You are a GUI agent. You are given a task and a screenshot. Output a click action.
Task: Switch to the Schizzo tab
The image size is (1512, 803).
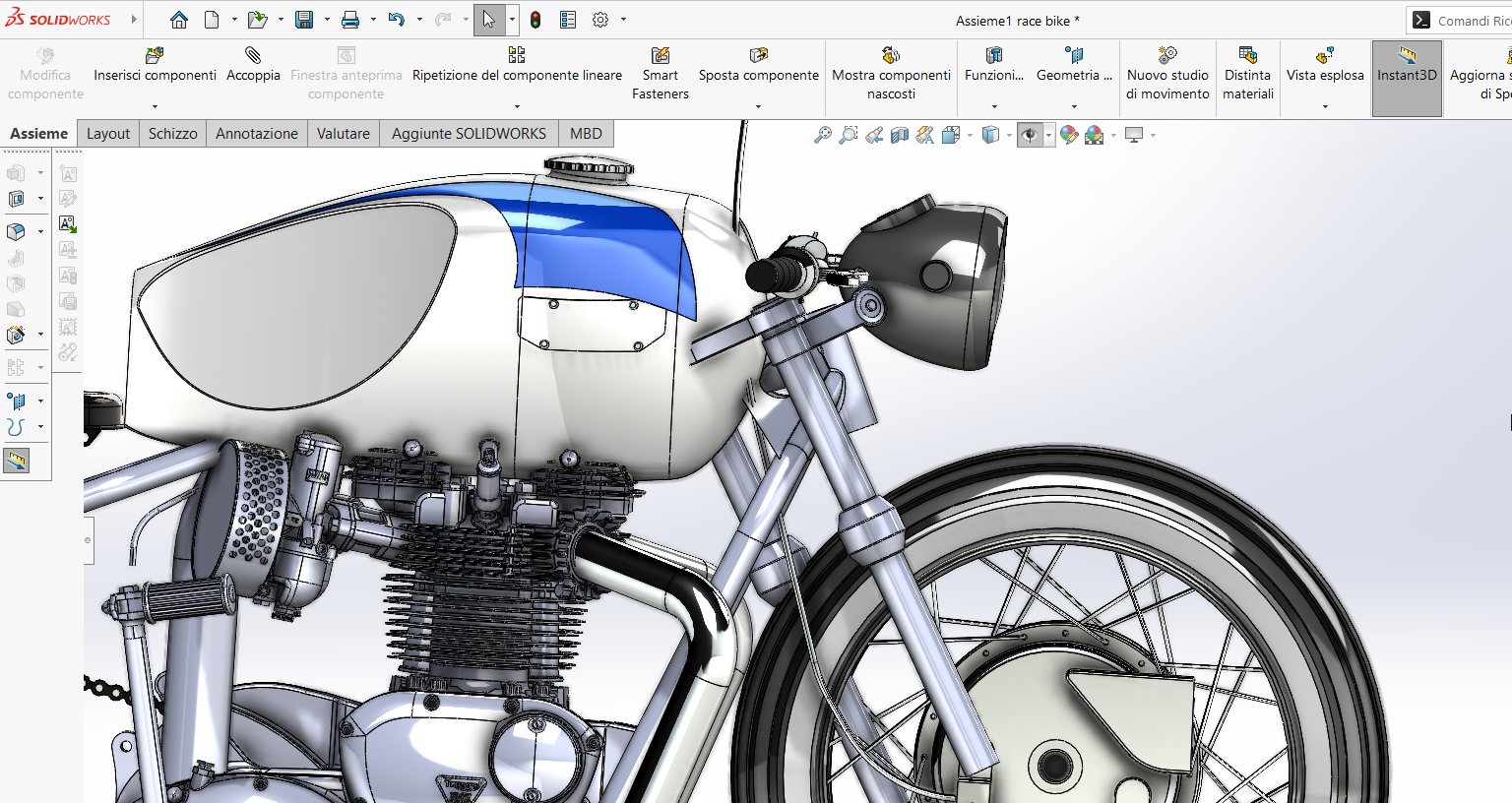coord(173,133)
